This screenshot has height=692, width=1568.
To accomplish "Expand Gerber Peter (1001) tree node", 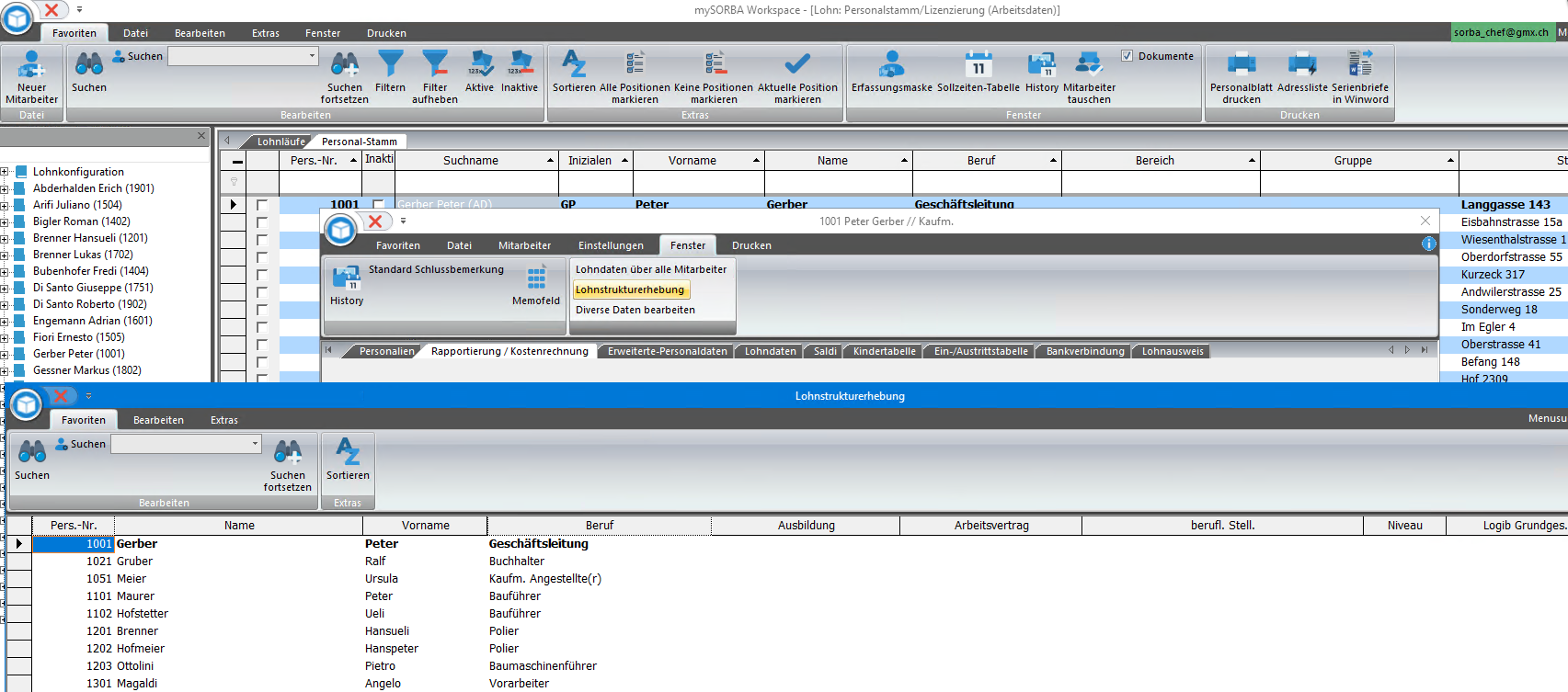I will [x=5, y=354].
